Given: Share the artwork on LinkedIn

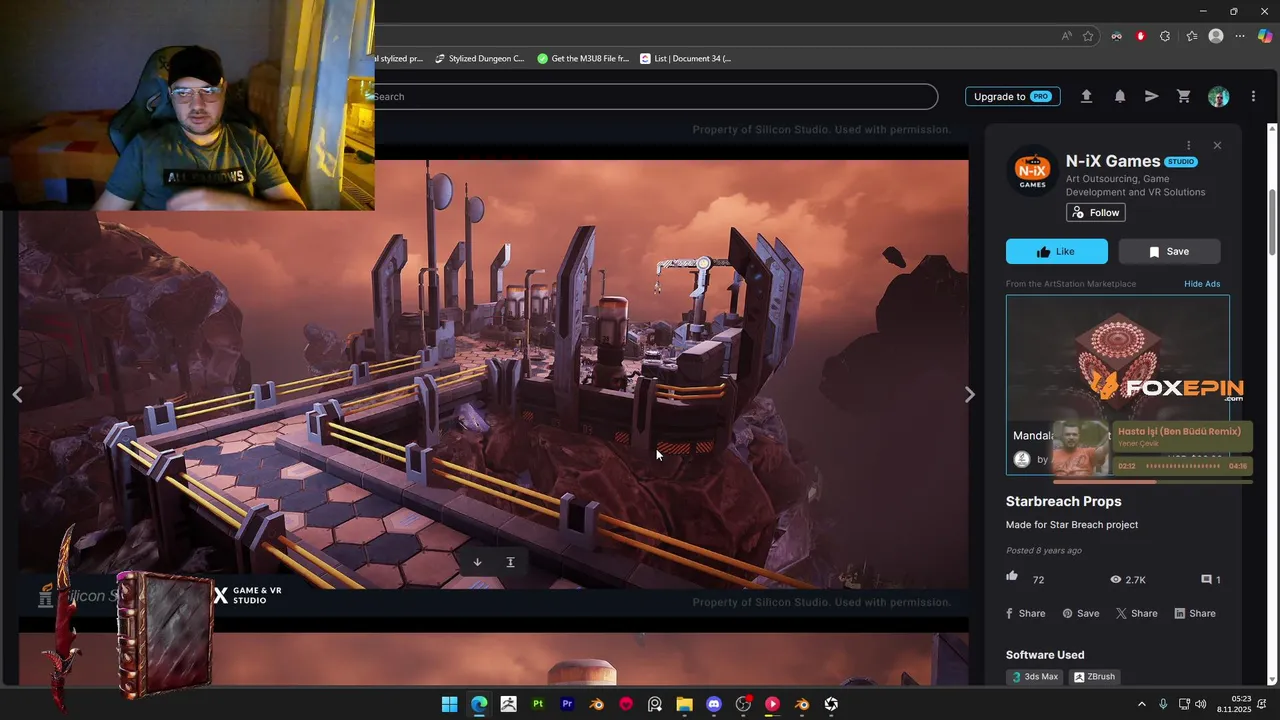Looking at the screenshot, I should (1195, 613).
